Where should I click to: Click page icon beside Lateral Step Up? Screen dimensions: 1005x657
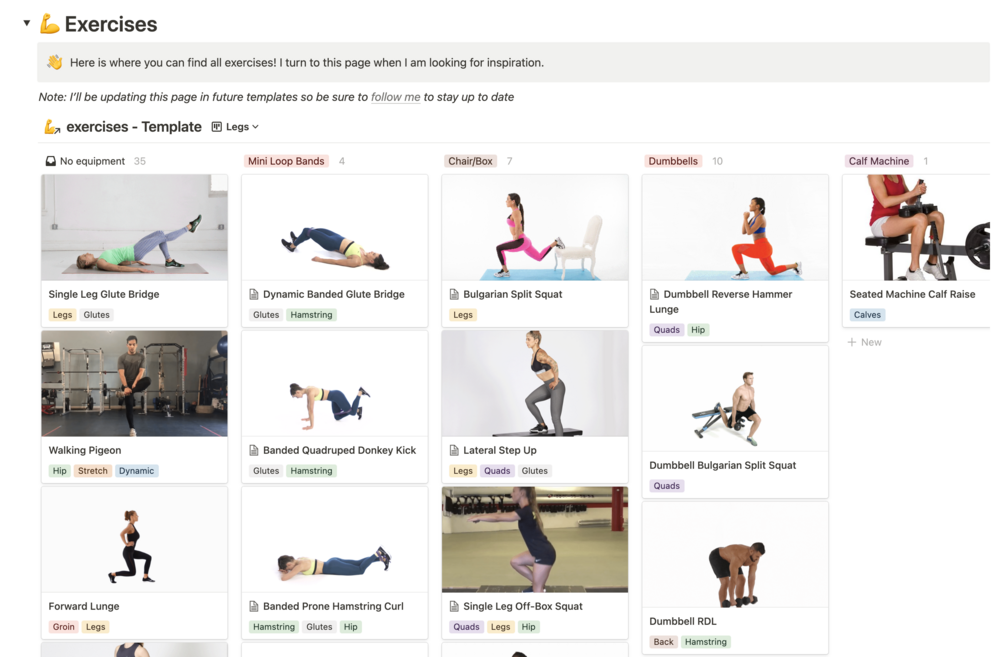coord(454,450)
